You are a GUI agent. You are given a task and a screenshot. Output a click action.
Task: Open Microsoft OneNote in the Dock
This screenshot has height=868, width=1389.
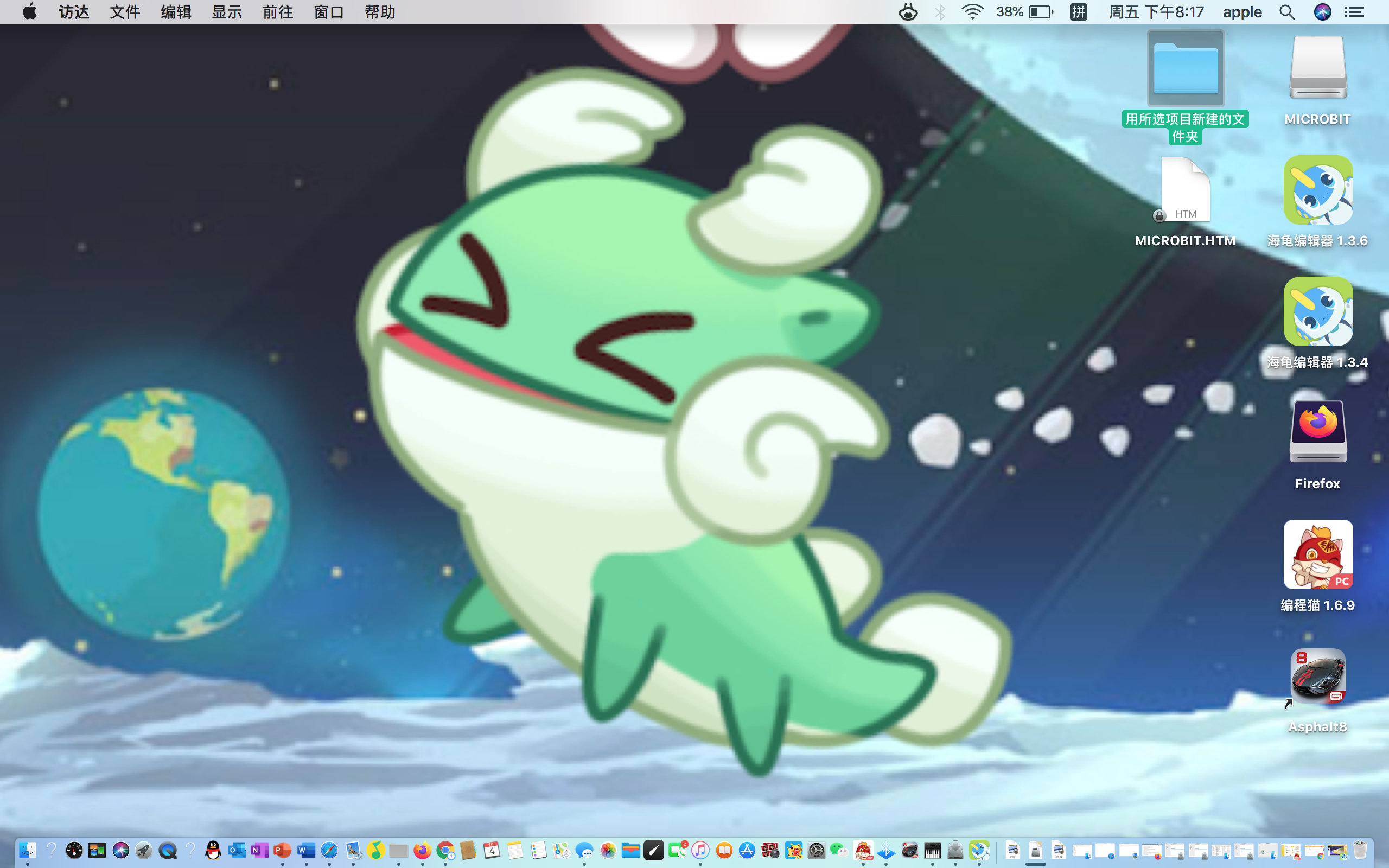pyautogui.click(x=259, y=850)
